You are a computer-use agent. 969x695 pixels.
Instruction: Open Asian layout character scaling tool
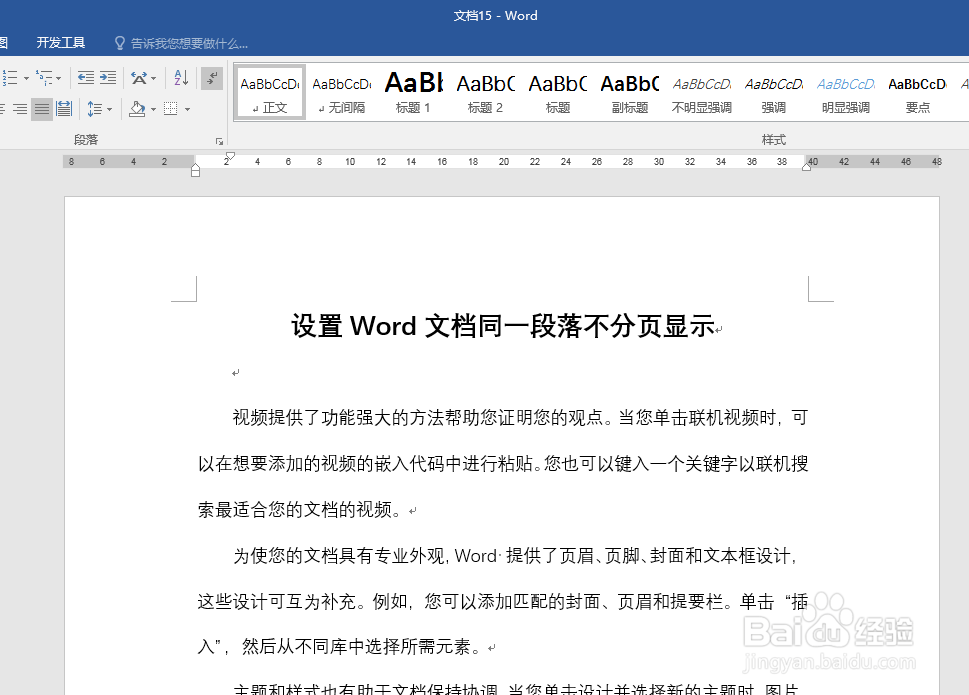tap(139, 78)
